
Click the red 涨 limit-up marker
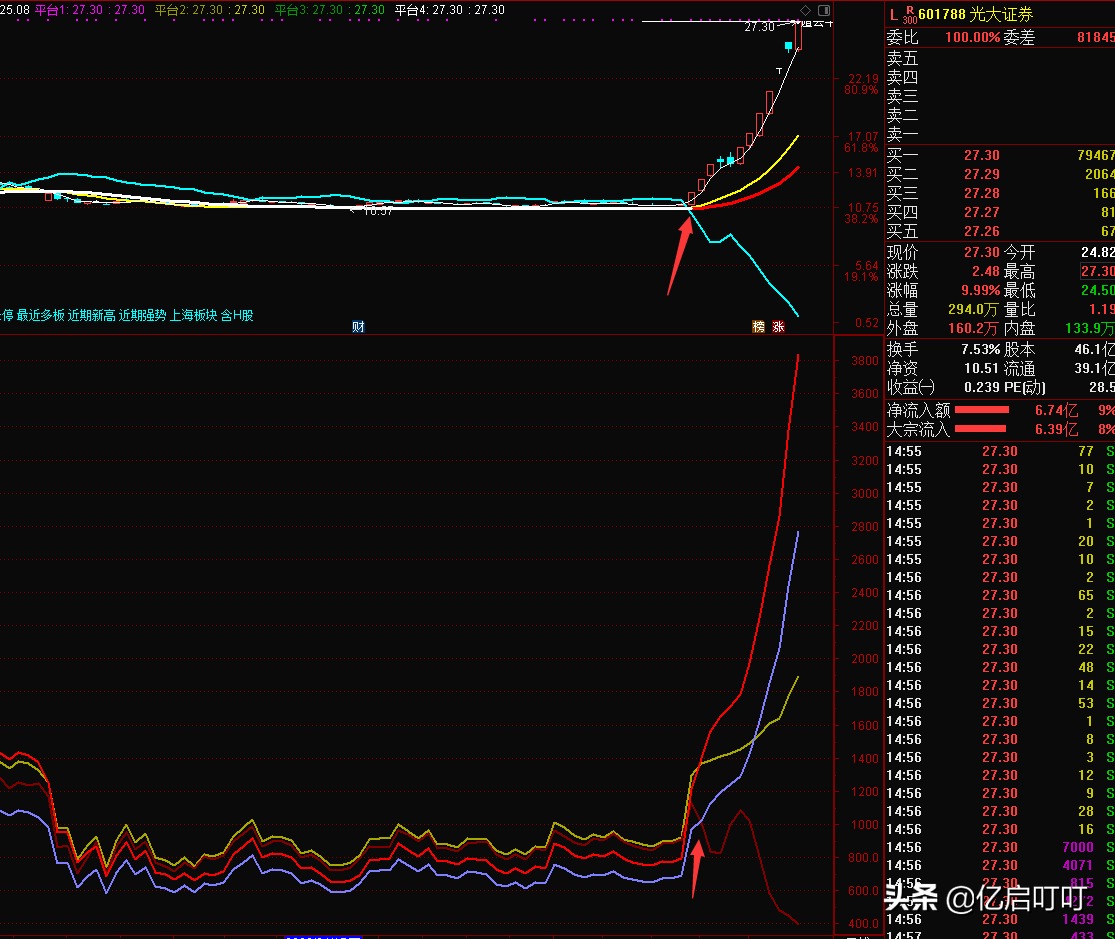coord(778,327)
